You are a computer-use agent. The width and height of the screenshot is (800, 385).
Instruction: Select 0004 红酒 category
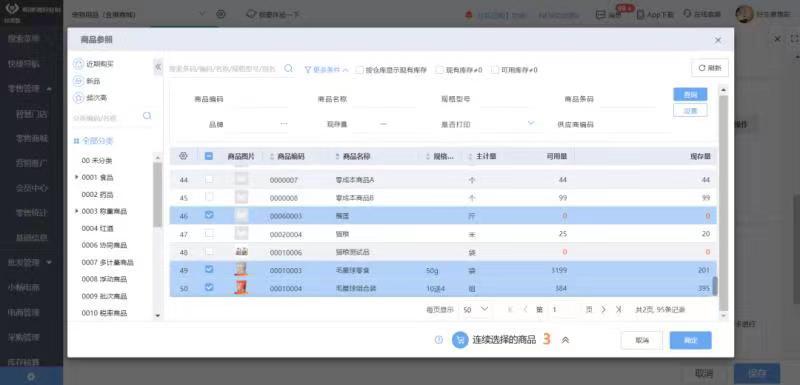pyautogui.click(x=97, y=228)
